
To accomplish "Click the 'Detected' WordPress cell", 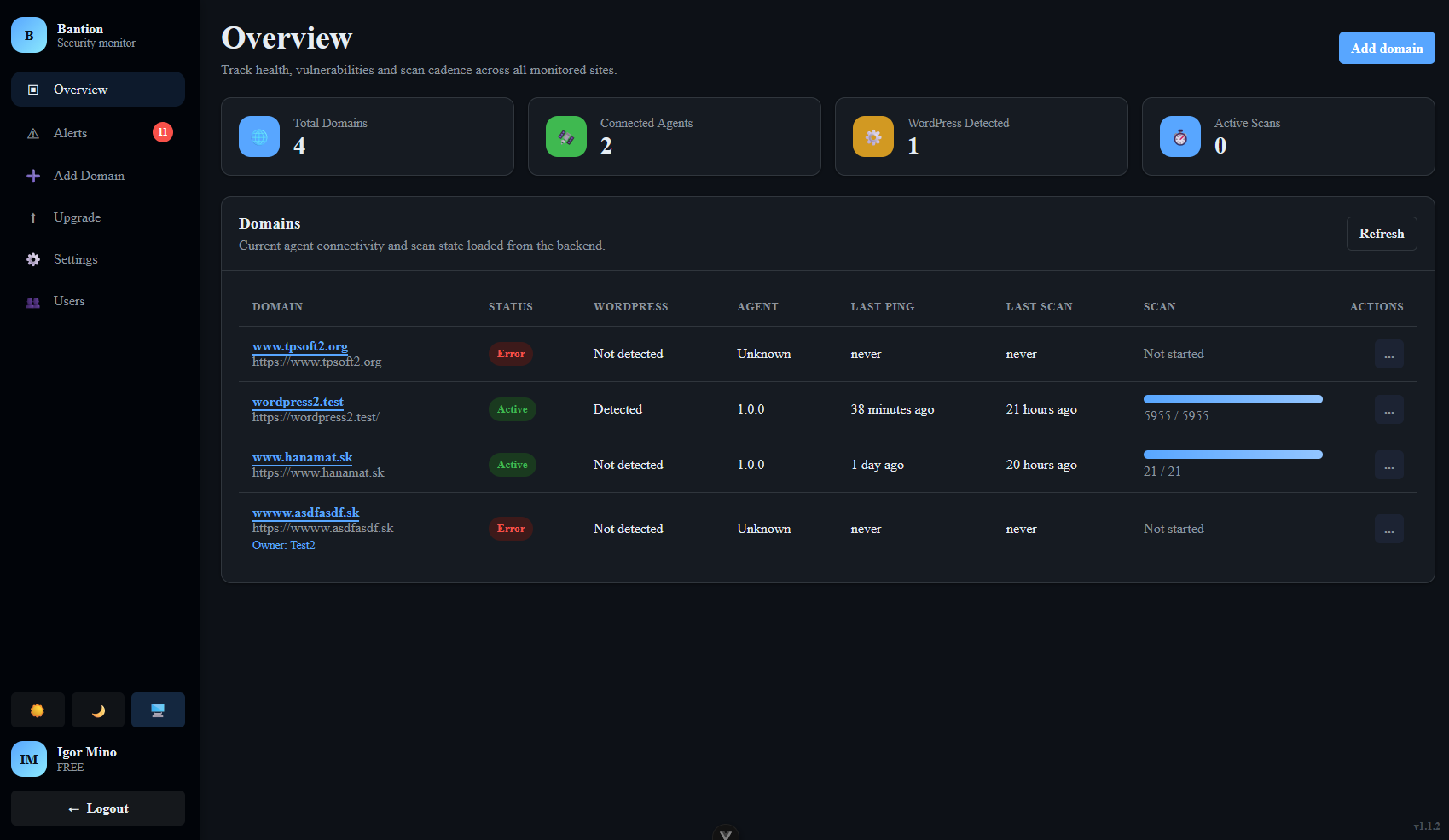I will [617, 409].
